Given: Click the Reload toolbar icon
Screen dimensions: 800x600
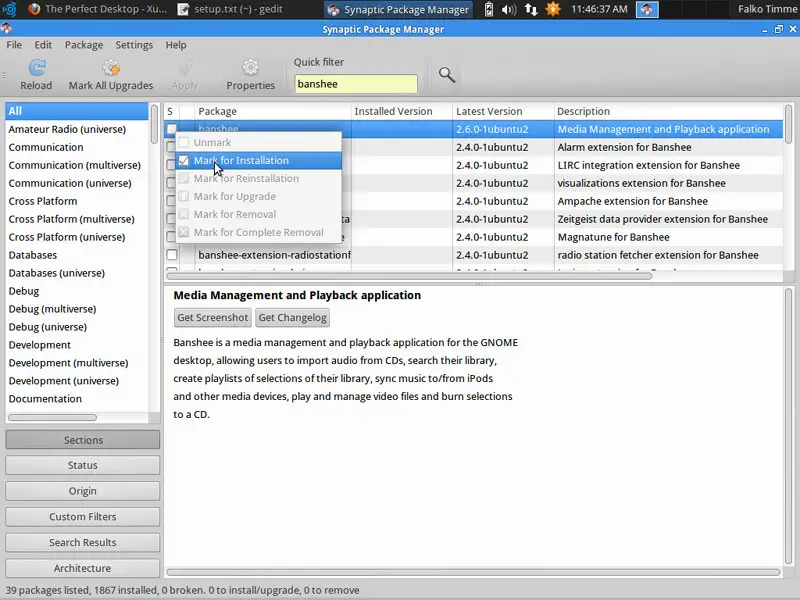Looking at the screenshot, I should coord(36,68).
